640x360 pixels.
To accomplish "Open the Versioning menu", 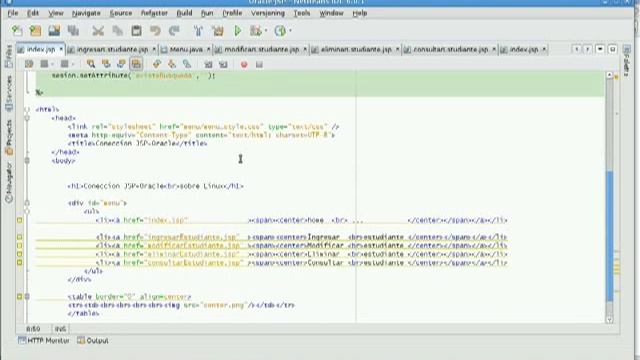I will click(268, 13).
